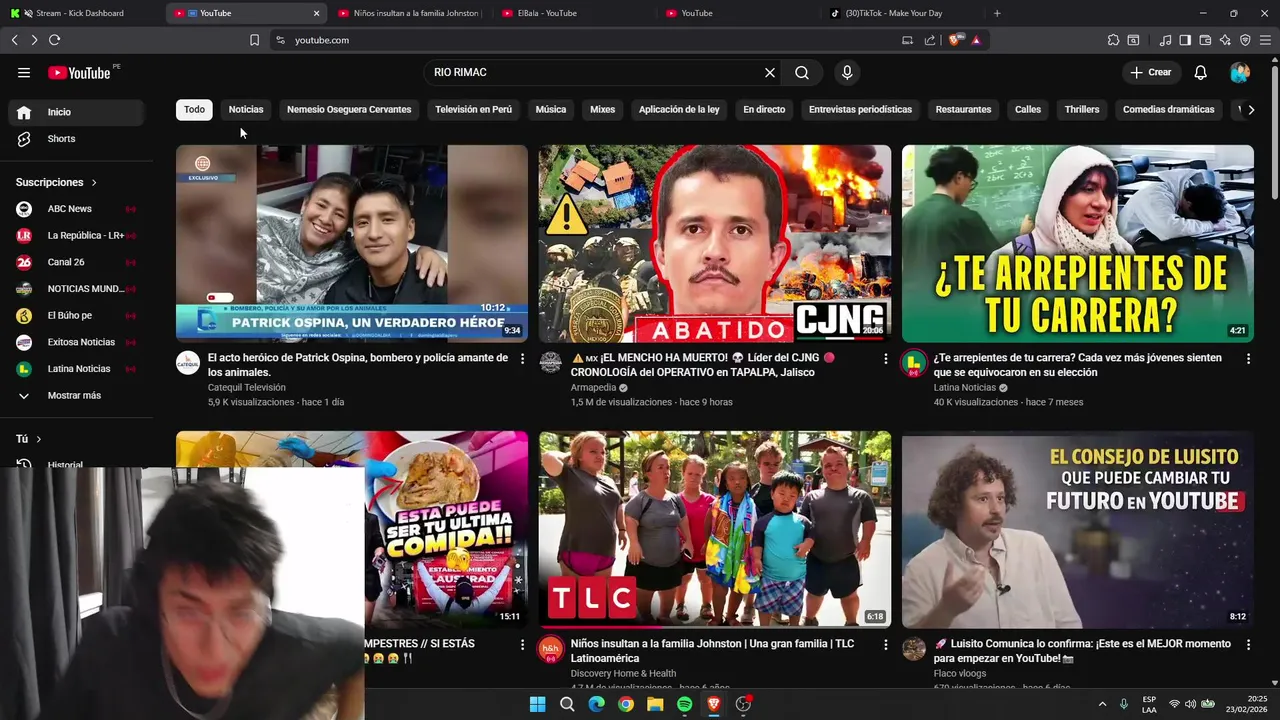Select the Restaurantes chip
The width and height of the screenshot is (1280, 720).
[963, 110]
